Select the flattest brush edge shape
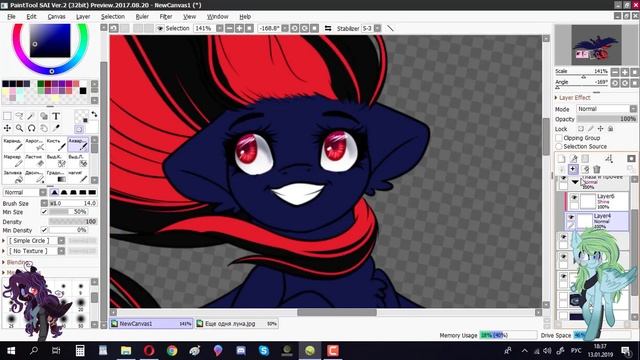The width and height of the screenshot is (640, 360). pyautogui.click(x=92, y=192)
